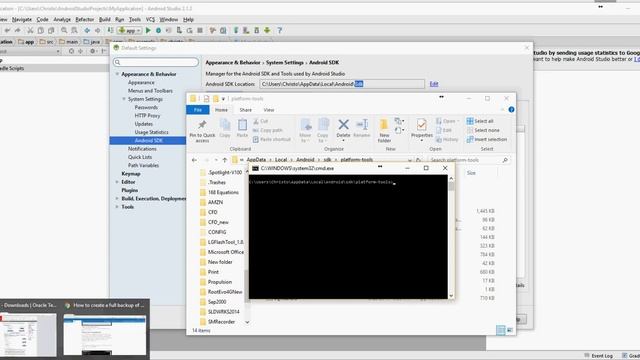
Task: Click the Undo arrow in Android Studio toolbar
Action: point(7,30)
